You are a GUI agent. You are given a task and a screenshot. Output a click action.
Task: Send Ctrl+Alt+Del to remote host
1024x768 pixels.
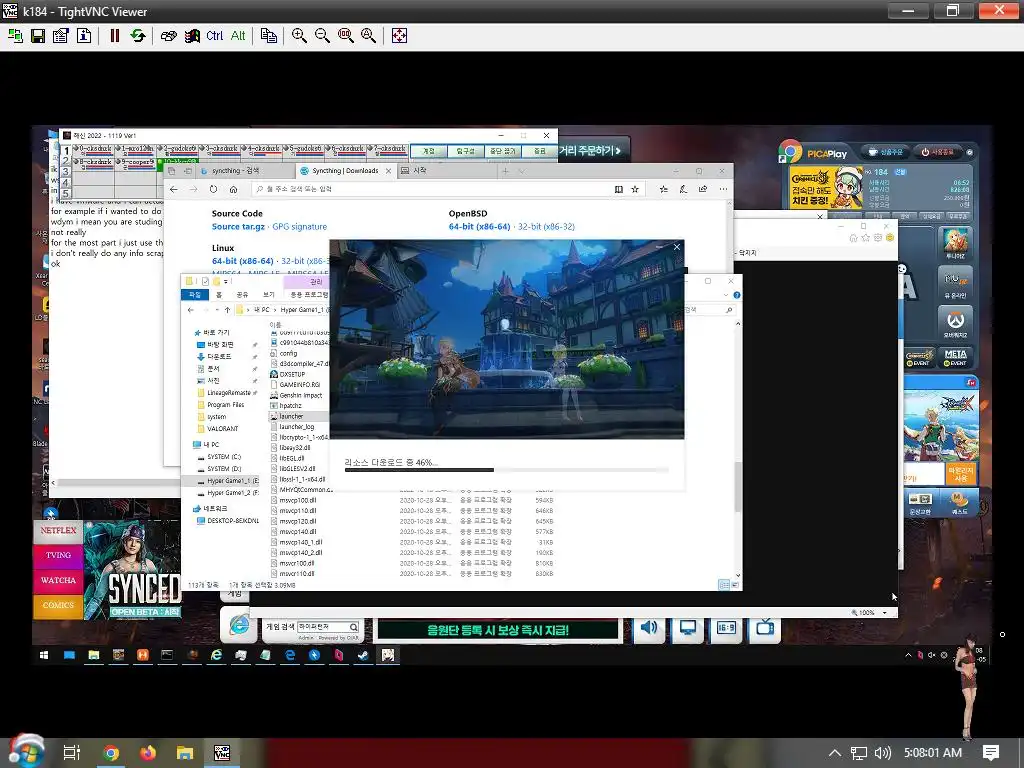point(168,36)
